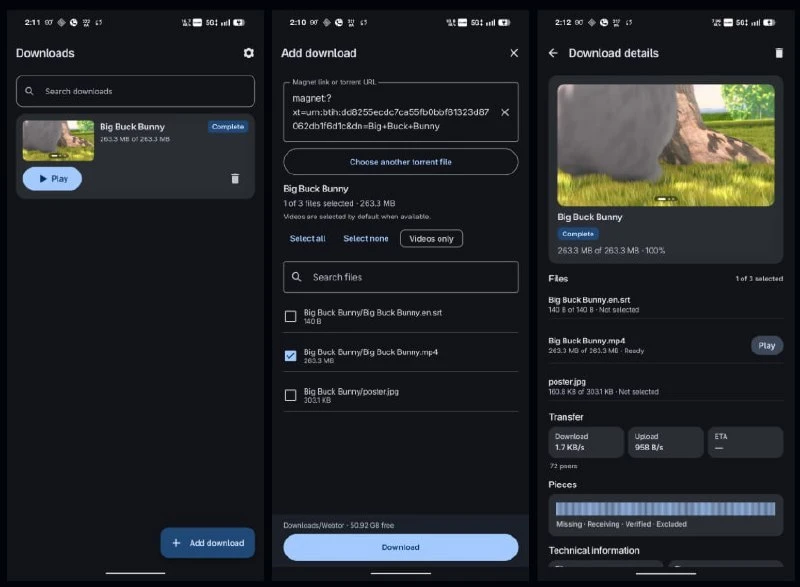Open large Big Buck Bunny preview thumbnail
Screen dimensions: 800x587
tap(665, 145)
